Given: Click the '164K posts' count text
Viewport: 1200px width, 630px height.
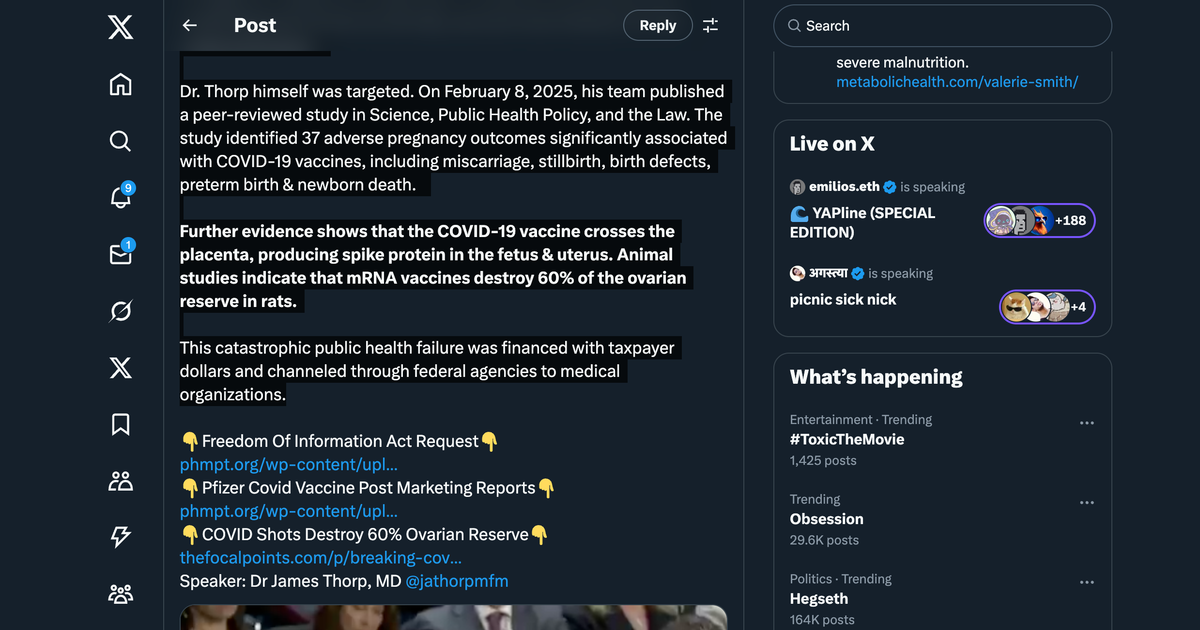Looking at the screenshot, I should (822, 620).
